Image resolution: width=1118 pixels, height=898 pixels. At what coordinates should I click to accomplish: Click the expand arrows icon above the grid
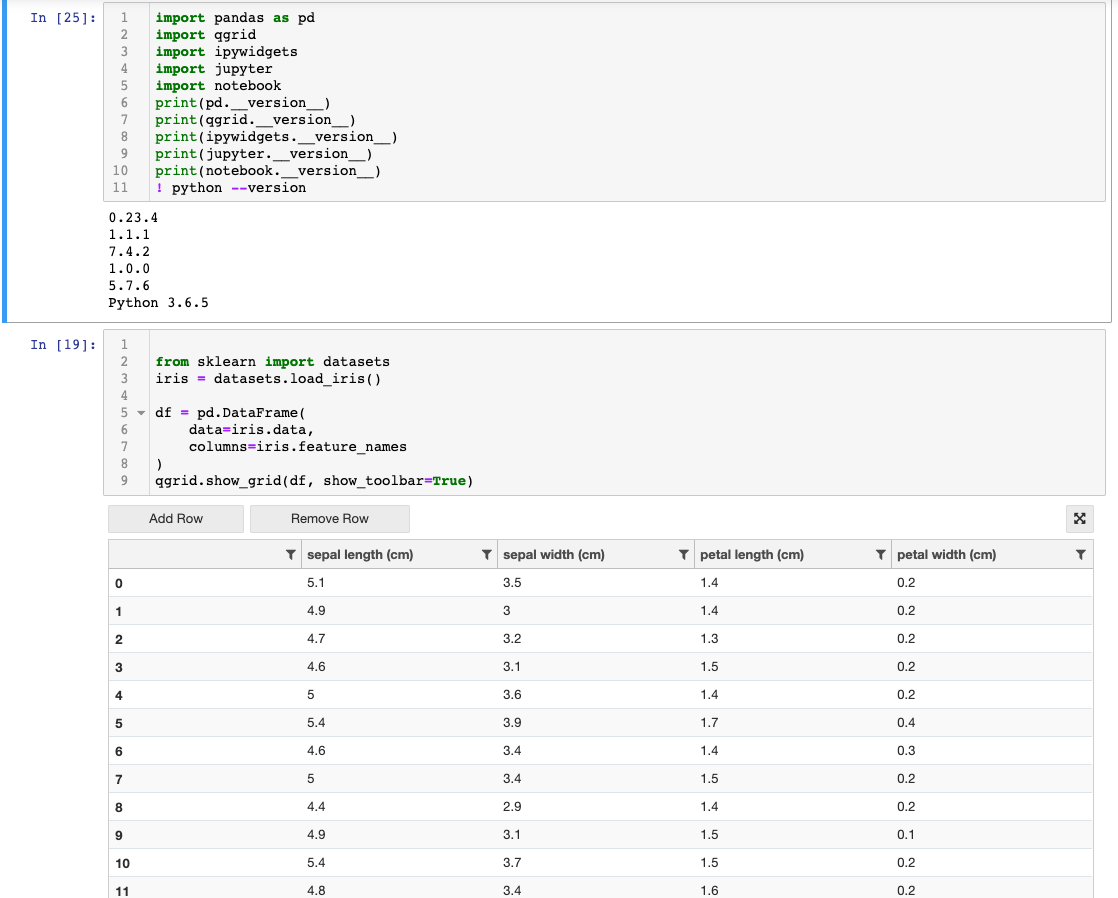(x=1079, y=519)
